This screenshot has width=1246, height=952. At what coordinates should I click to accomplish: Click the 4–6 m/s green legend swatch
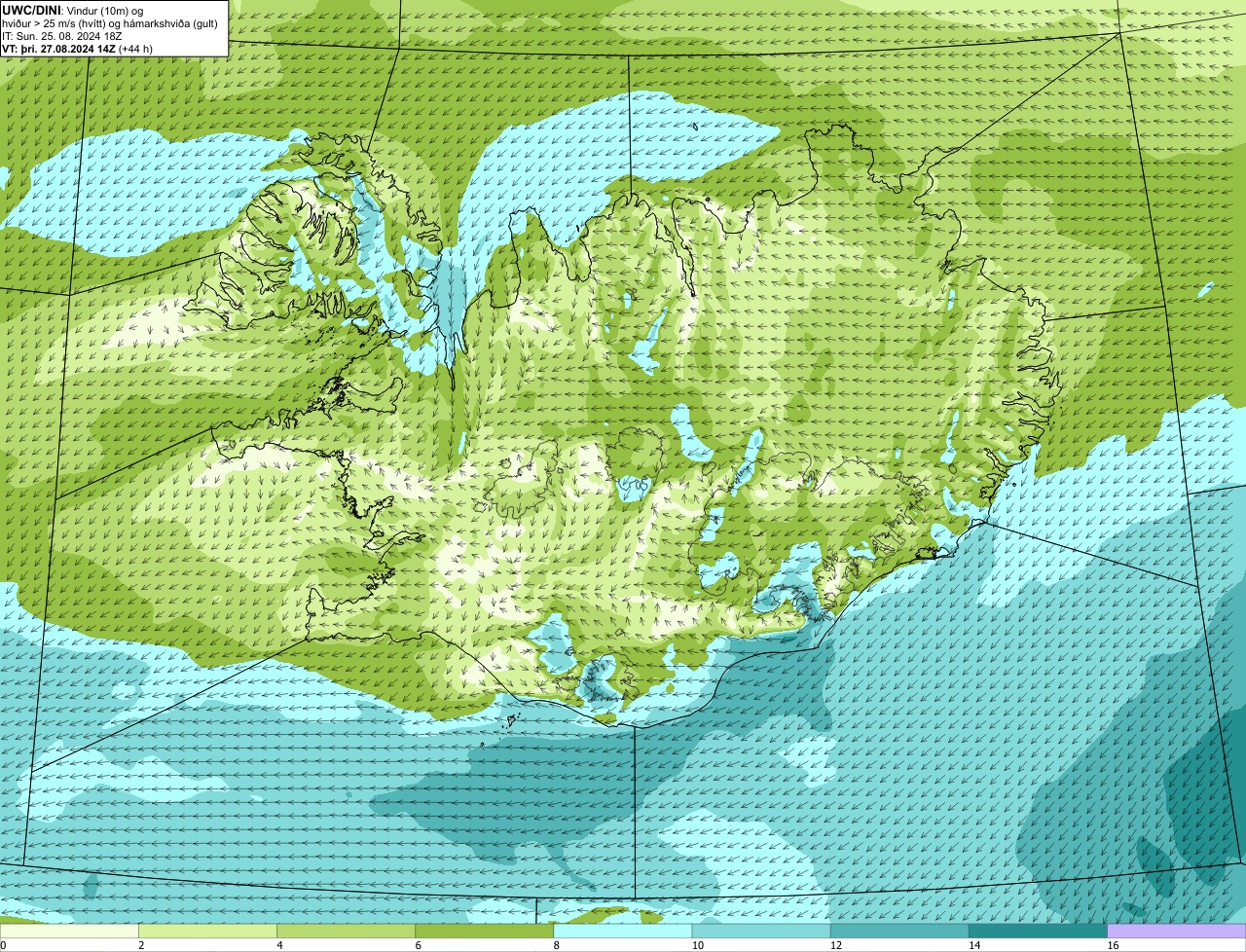coord(346,932)
